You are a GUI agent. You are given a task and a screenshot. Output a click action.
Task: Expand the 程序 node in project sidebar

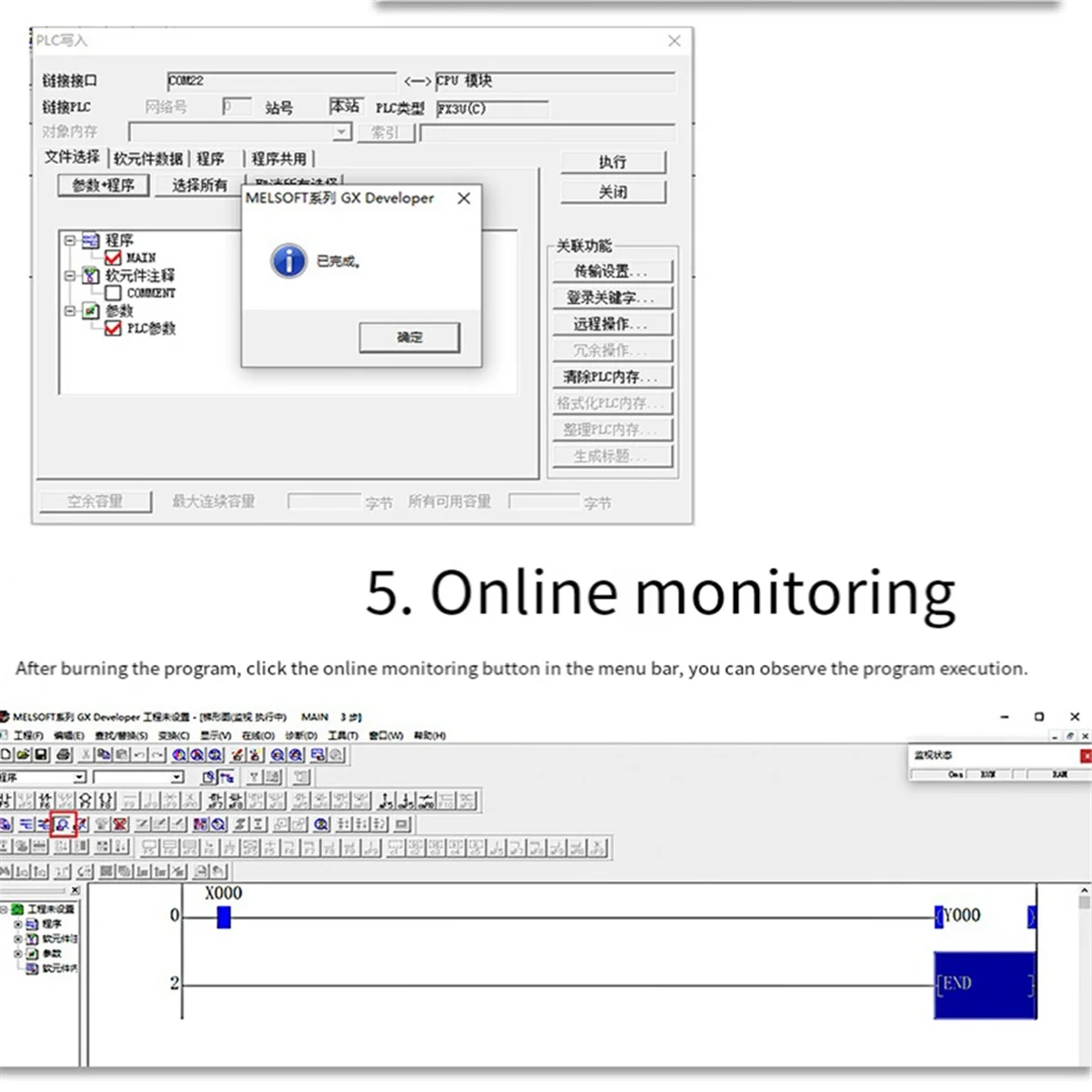click(18, 925)
